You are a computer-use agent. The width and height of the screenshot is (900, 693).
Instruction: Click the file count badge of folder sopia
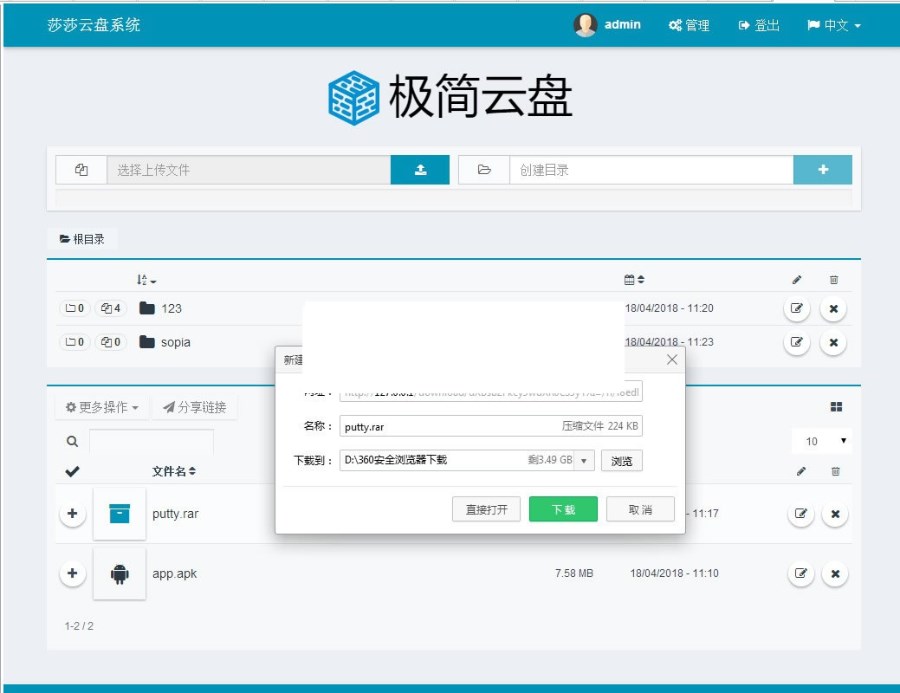110,342
